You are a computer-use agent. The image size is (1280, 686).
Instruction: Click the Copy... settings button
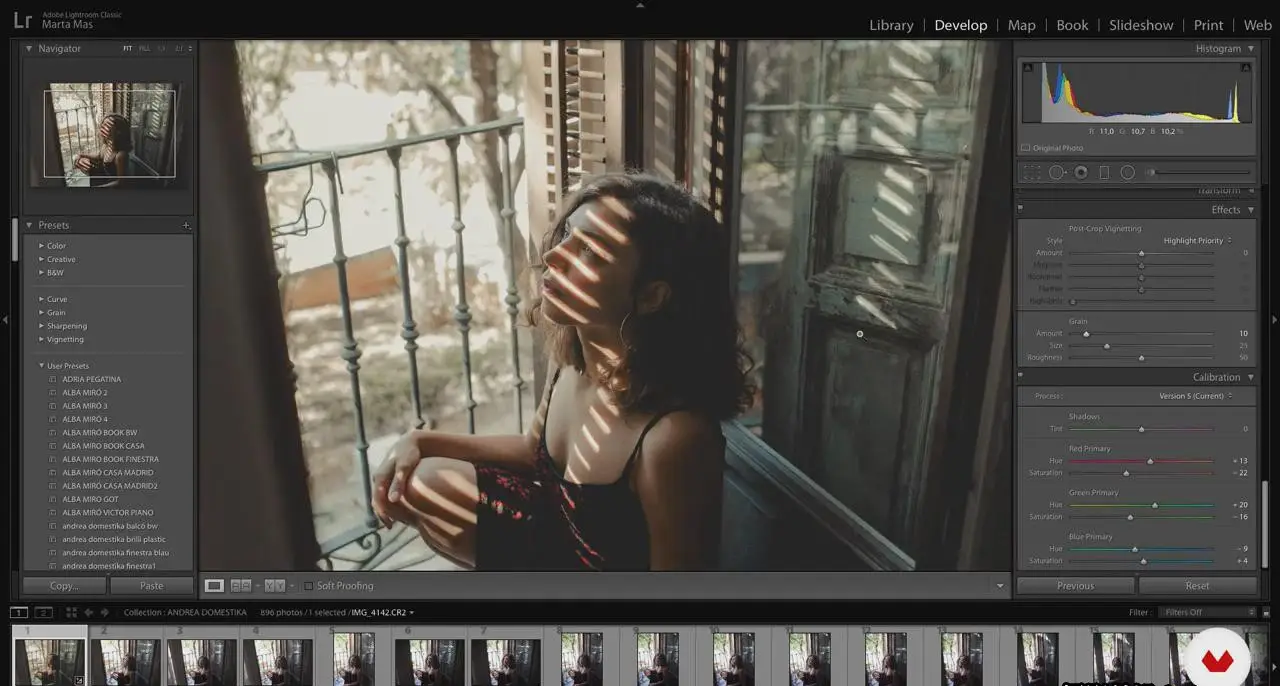tap(64, 586)
